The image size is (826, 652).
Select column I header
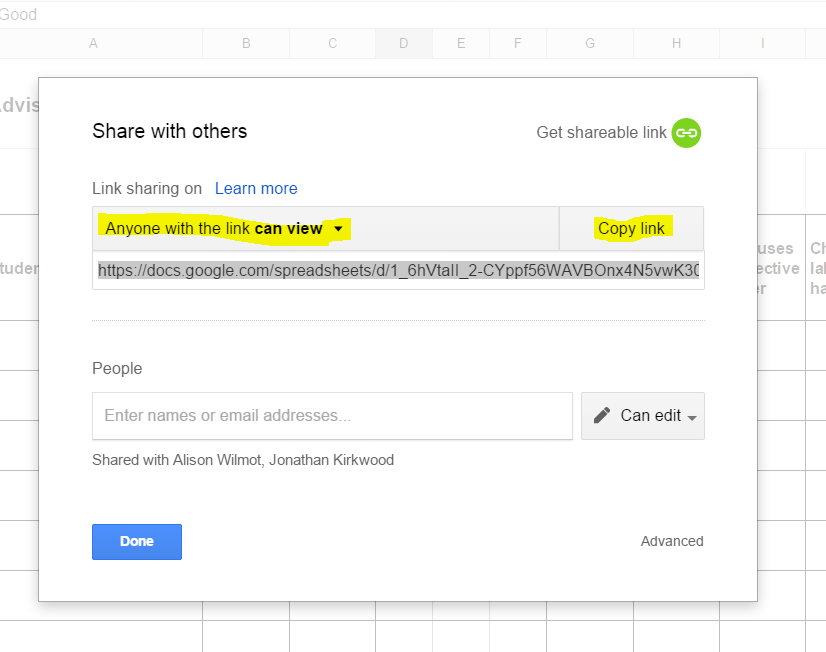tap(762, 43)
